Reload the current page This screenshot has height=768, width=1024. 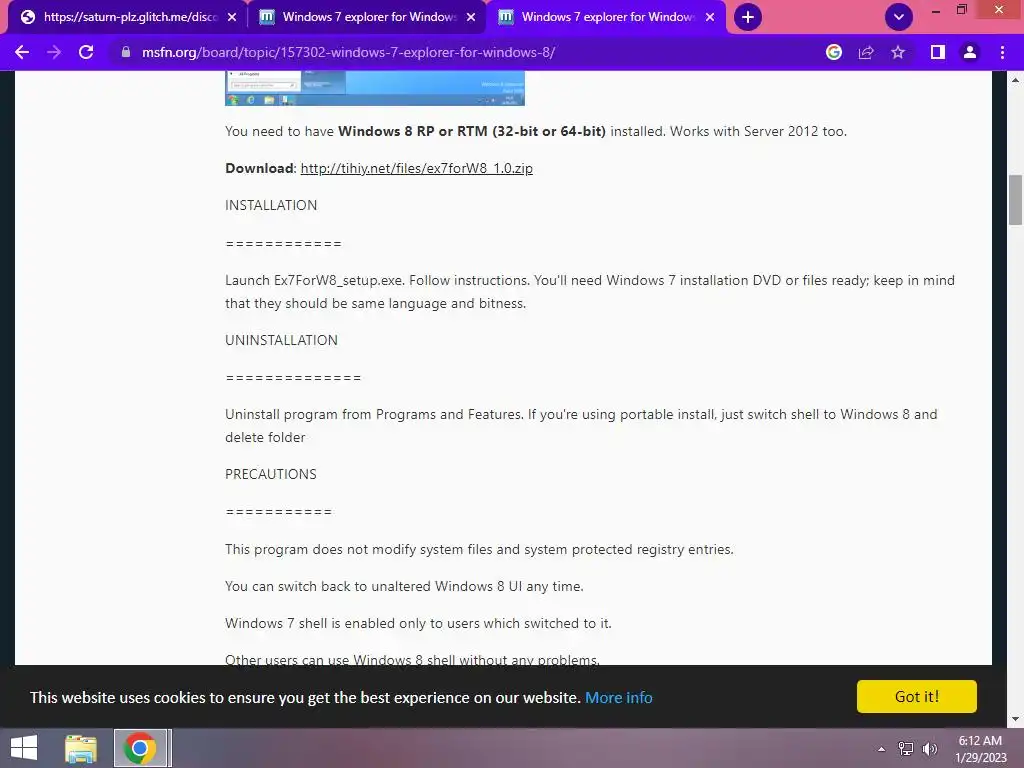click(86, 52)
